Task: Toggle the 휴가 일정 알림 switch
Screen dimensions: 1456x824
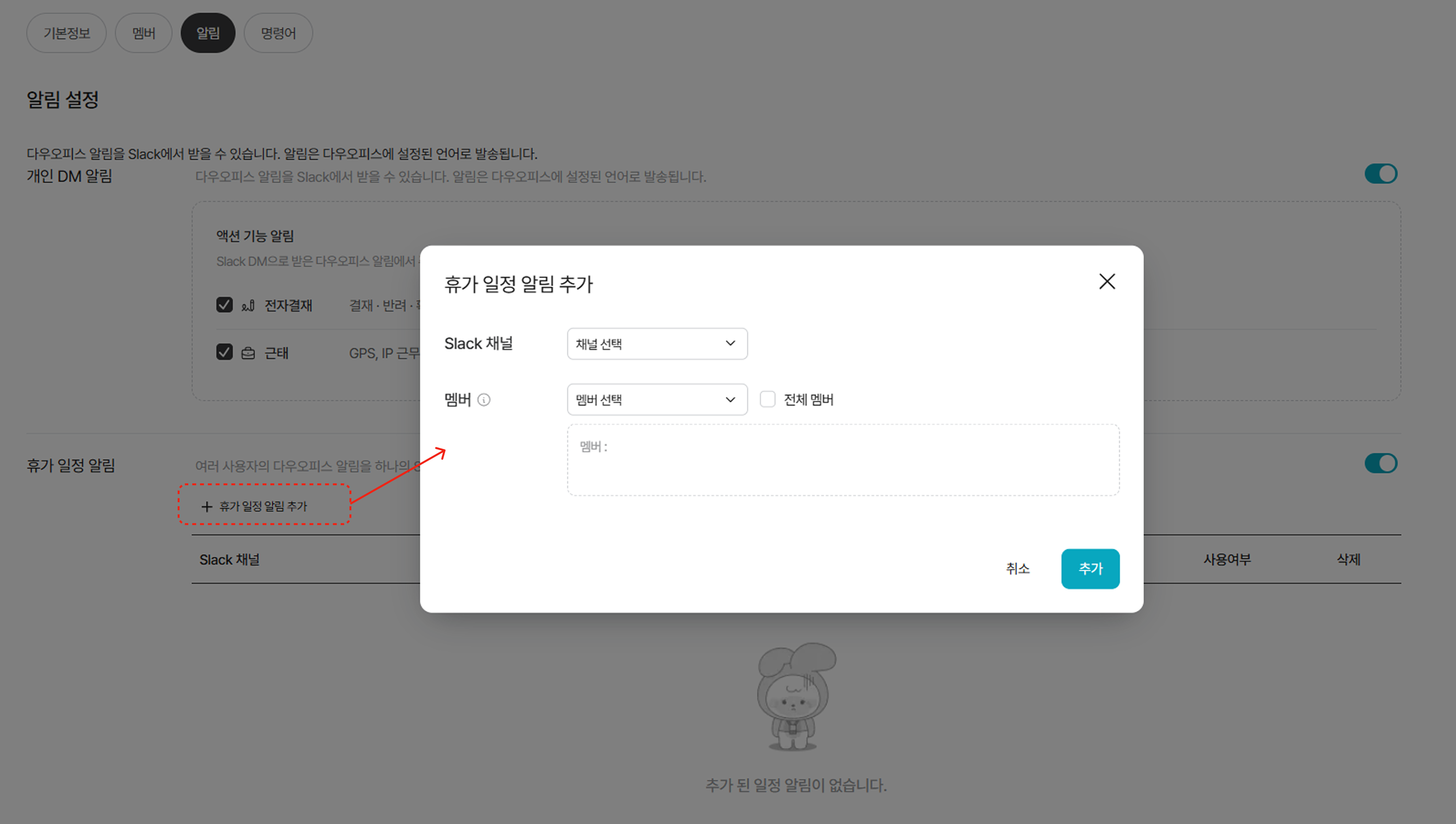Action: click(x=1381, y=463)
